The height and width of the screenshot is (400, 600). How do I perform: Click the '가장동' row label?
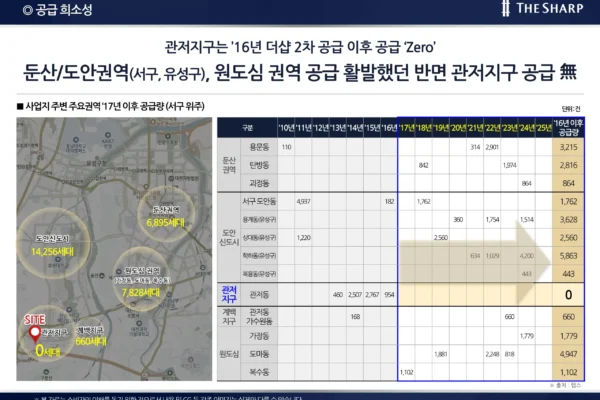pyautogui.click(x=259, y=336)
